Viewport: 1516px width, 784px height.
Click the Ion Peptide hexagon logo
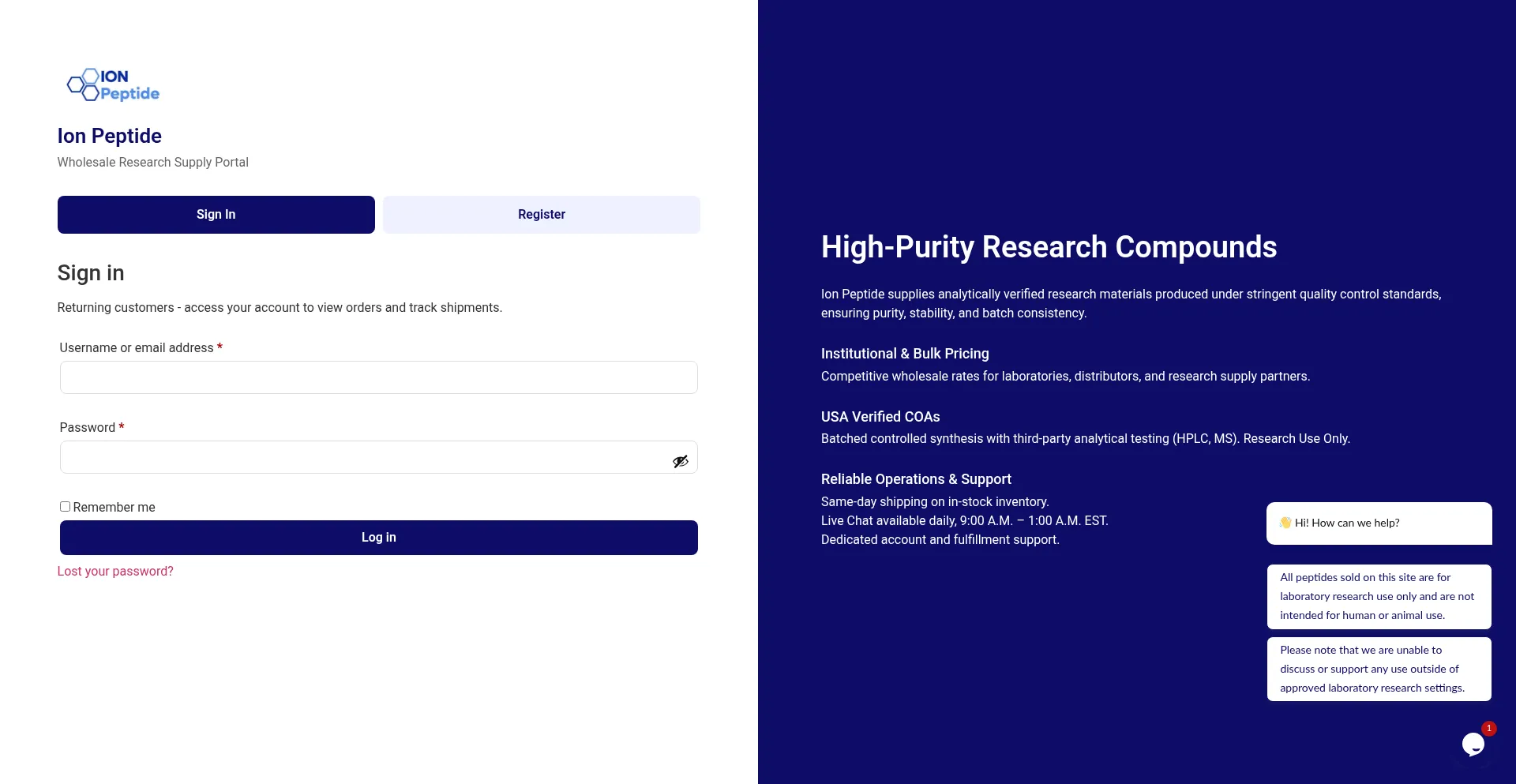click(113, 85)
